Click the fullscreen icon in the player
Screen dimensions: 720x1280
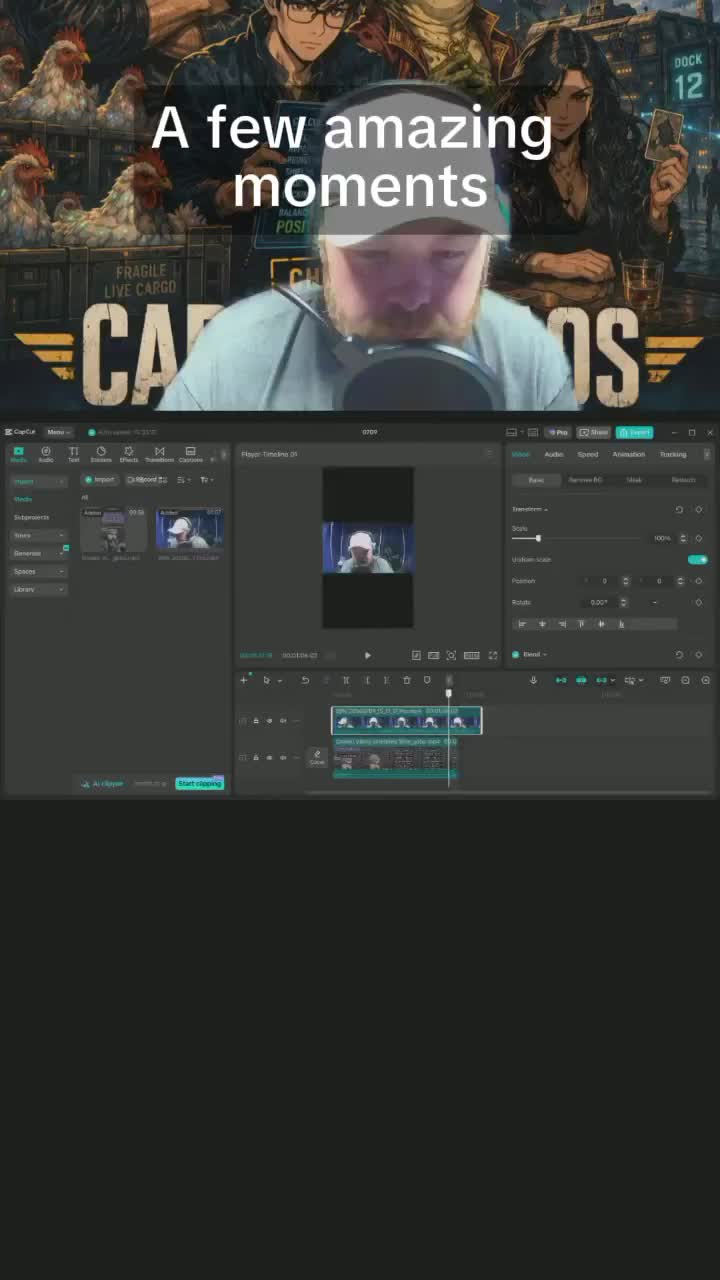pos(492,655)
